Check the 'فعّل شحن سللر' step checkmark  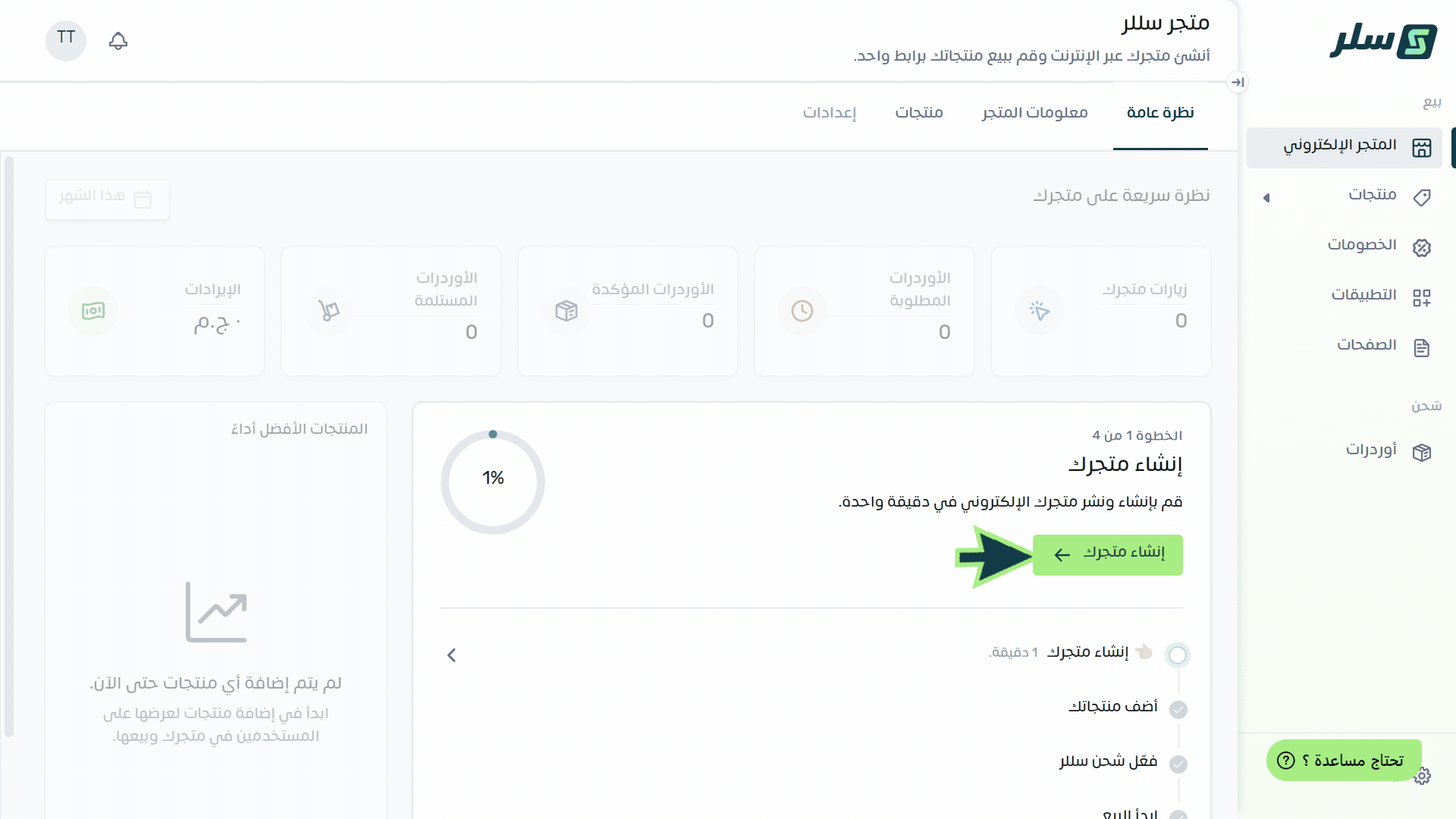coord(1178,764)
